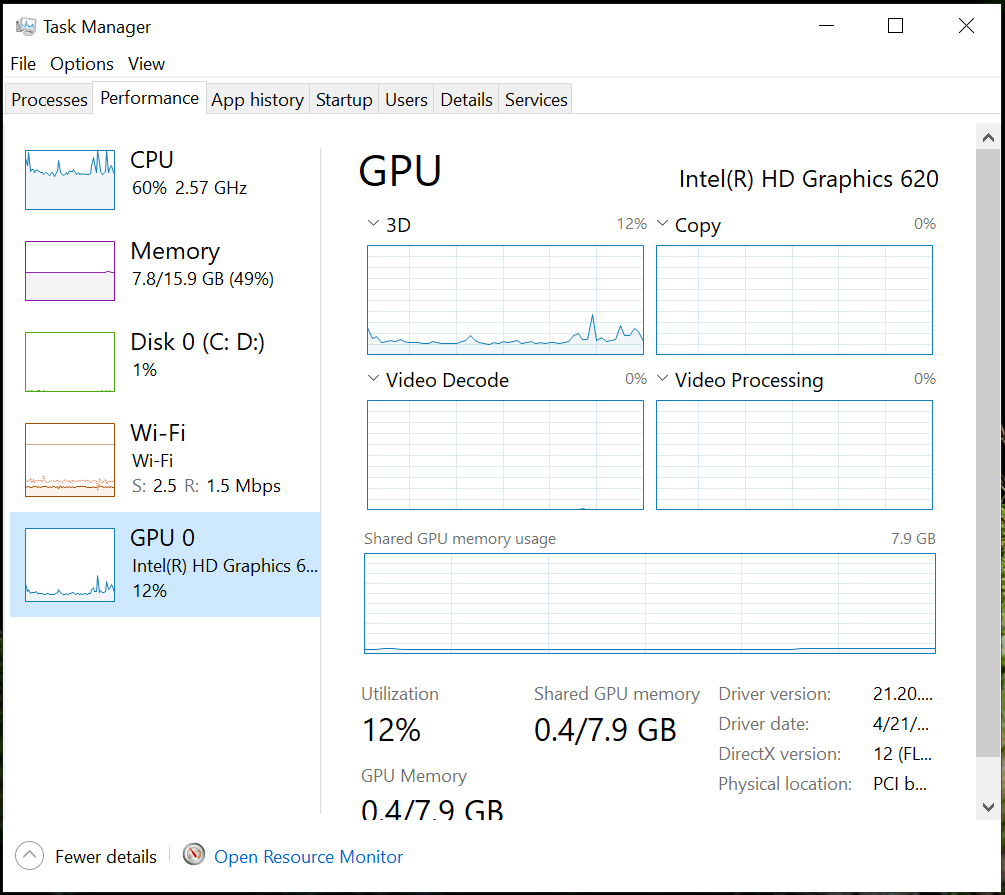Click the Resource Monitor icon
The image size is (1005, 895).
(x=194, y=854)
